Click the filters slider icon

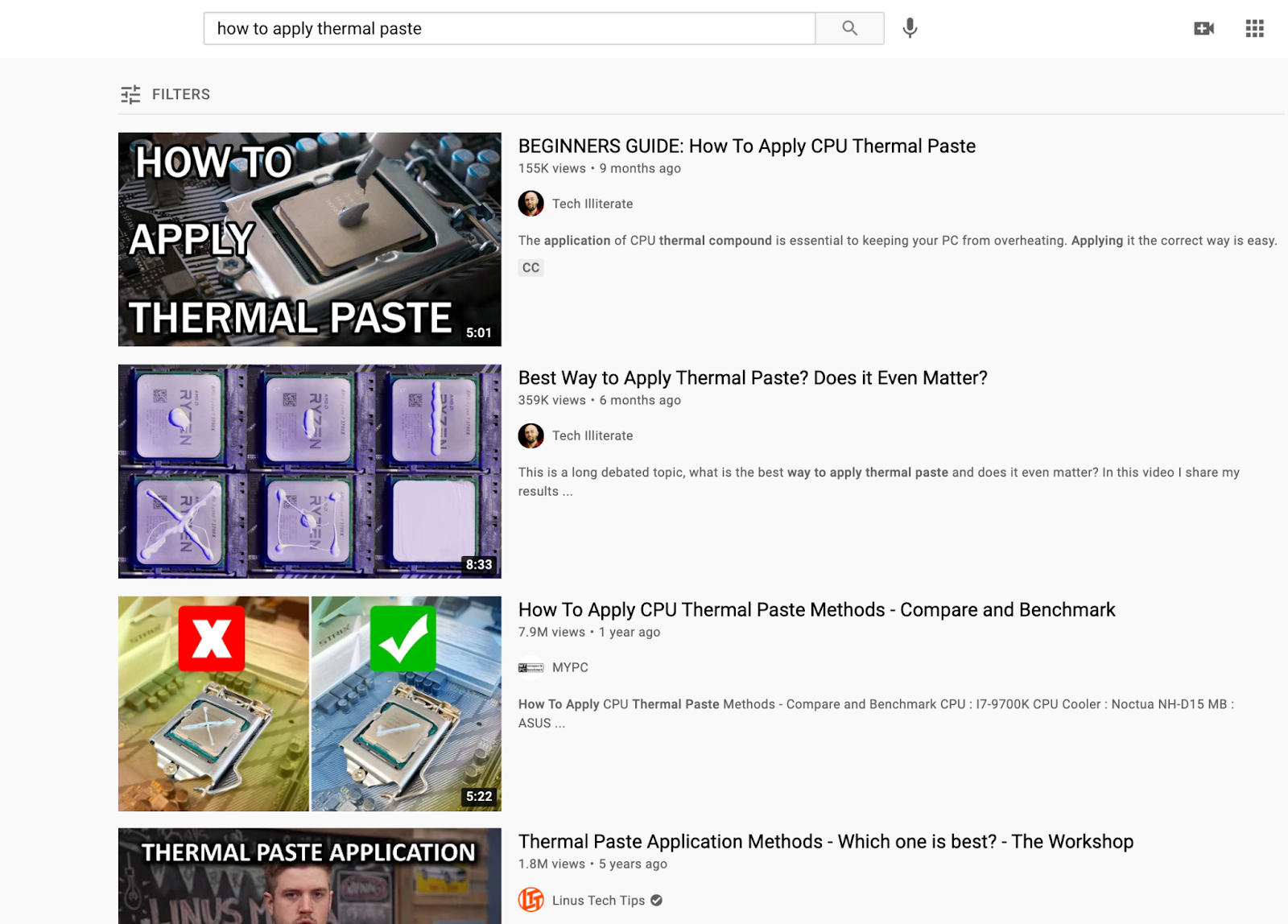[130, 95]
